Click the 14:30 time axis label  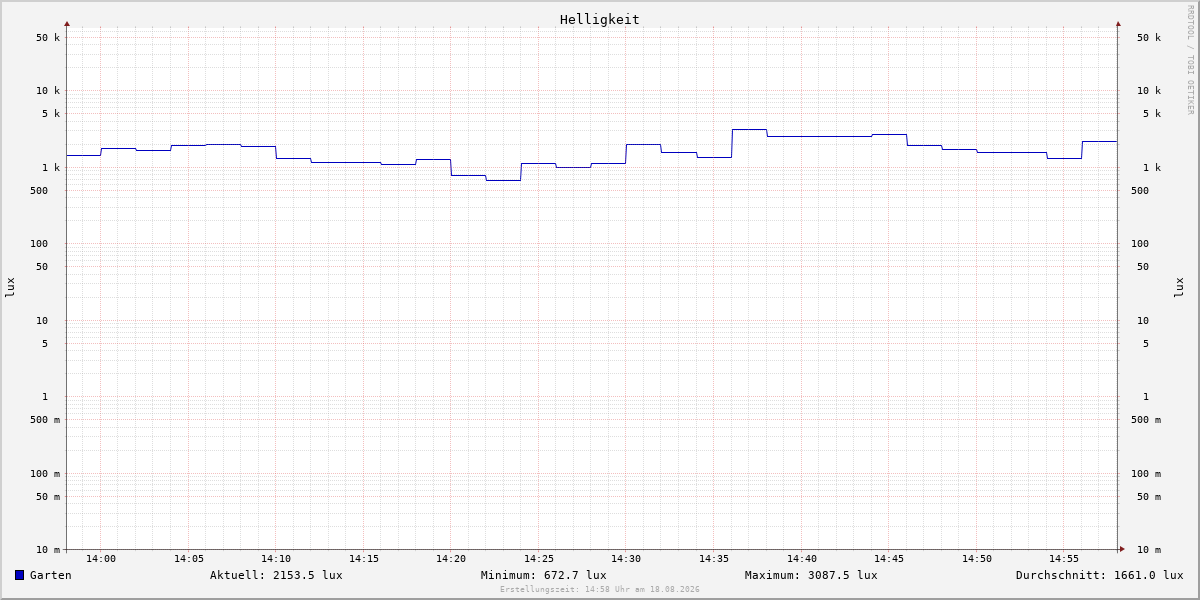point(626,559)
